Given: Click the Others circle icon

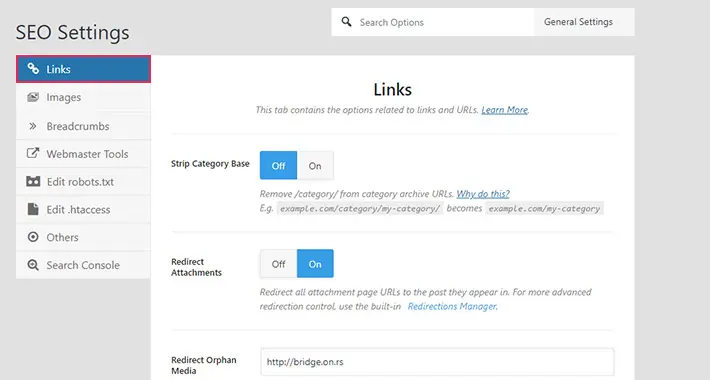Looking at the screenshot, I should click(33, 237).
